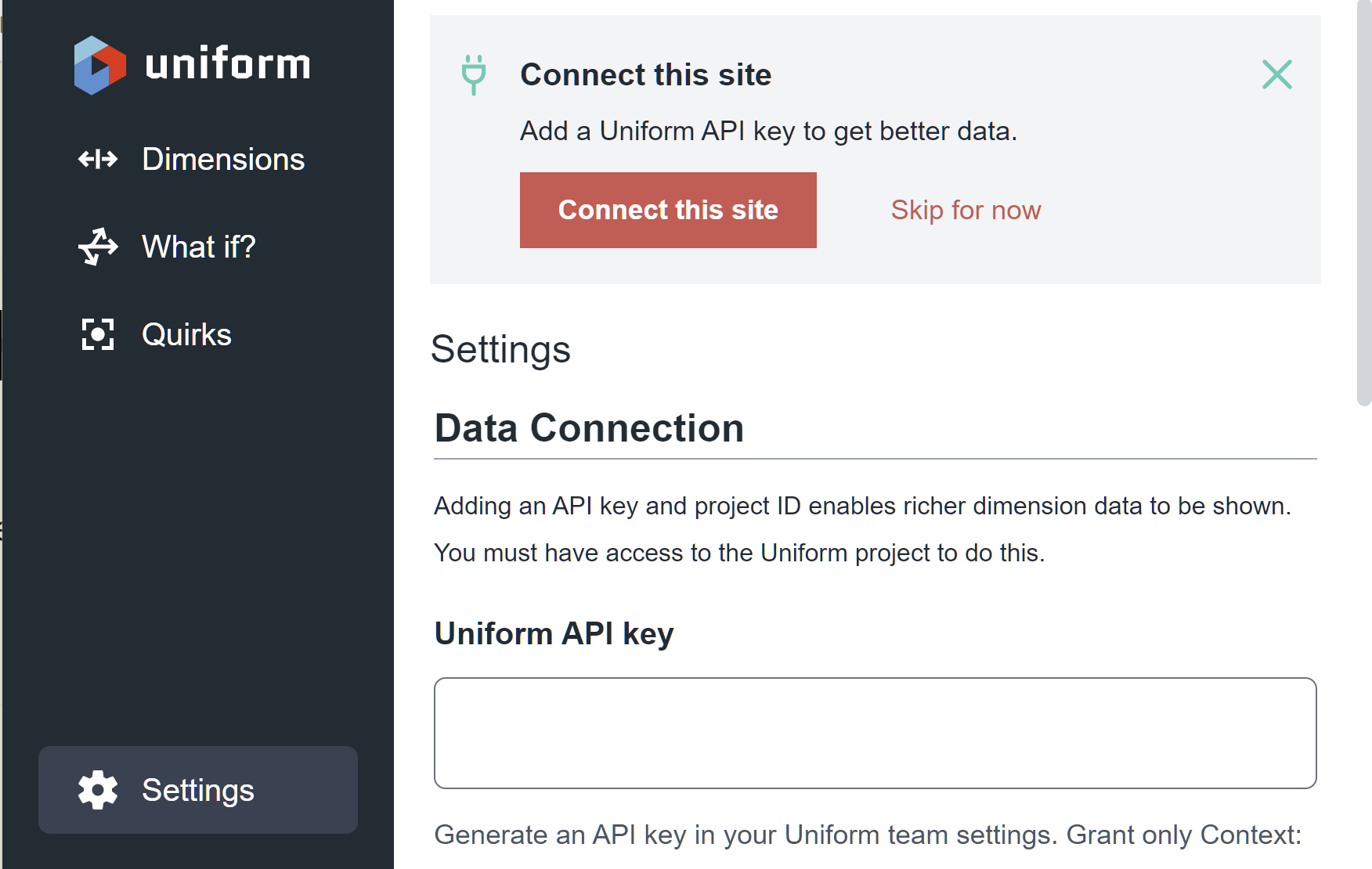Choose the Skip for now link
Viewport: 1372px width, 869px height.
(x=966, y=210)
